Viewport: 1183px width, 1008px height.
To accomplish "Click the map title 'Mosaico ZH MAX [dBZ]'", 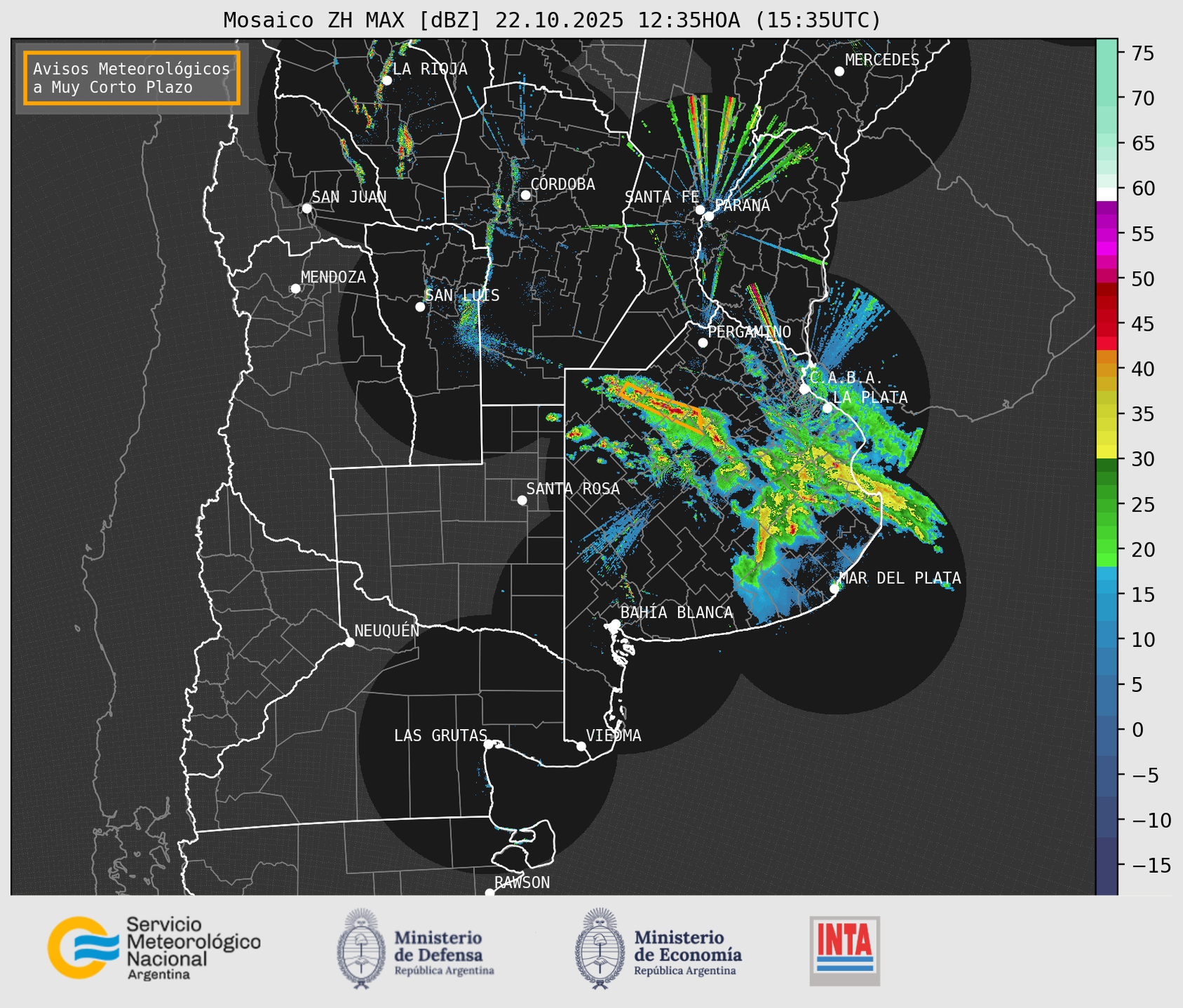I will click(353, 20).
